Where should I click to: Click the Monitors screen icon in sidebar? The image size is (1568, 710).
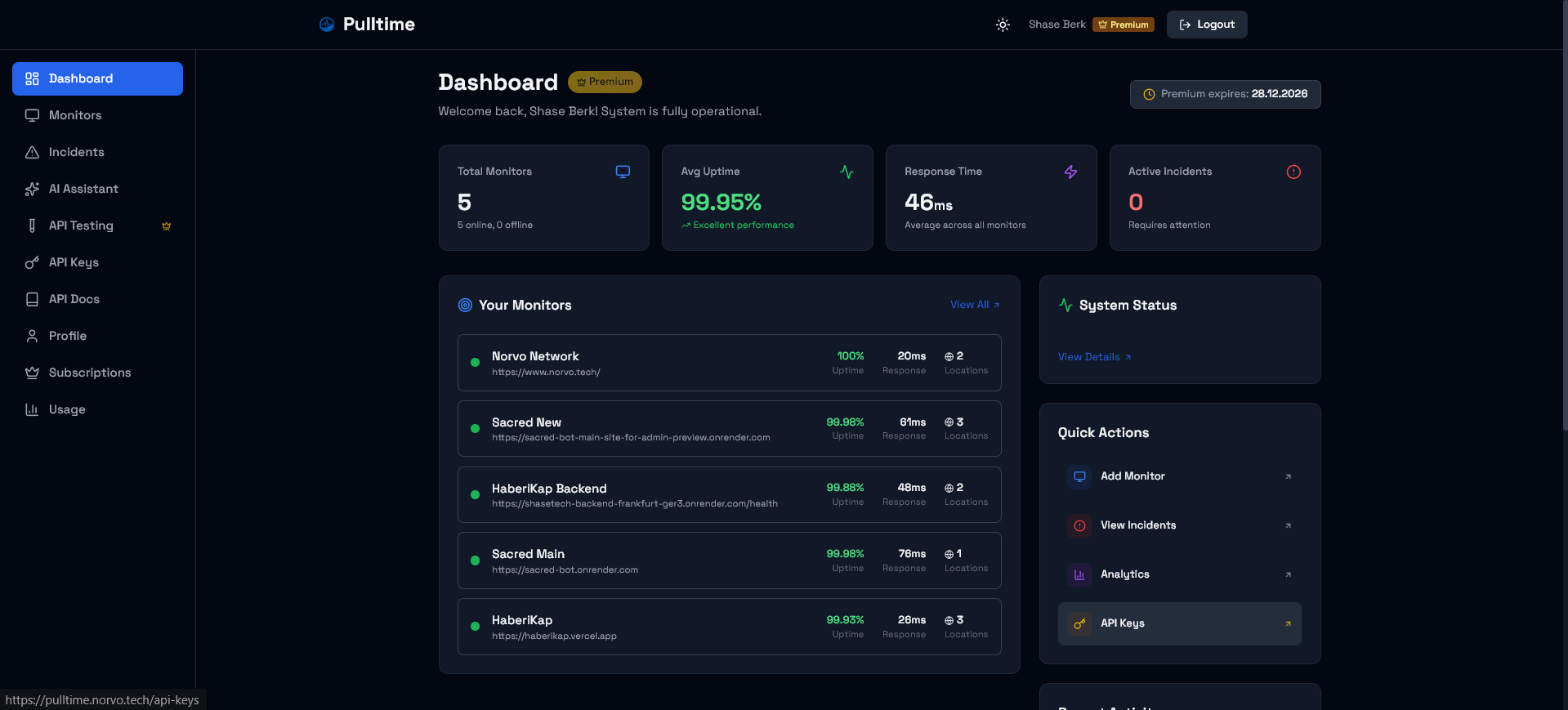32,115
